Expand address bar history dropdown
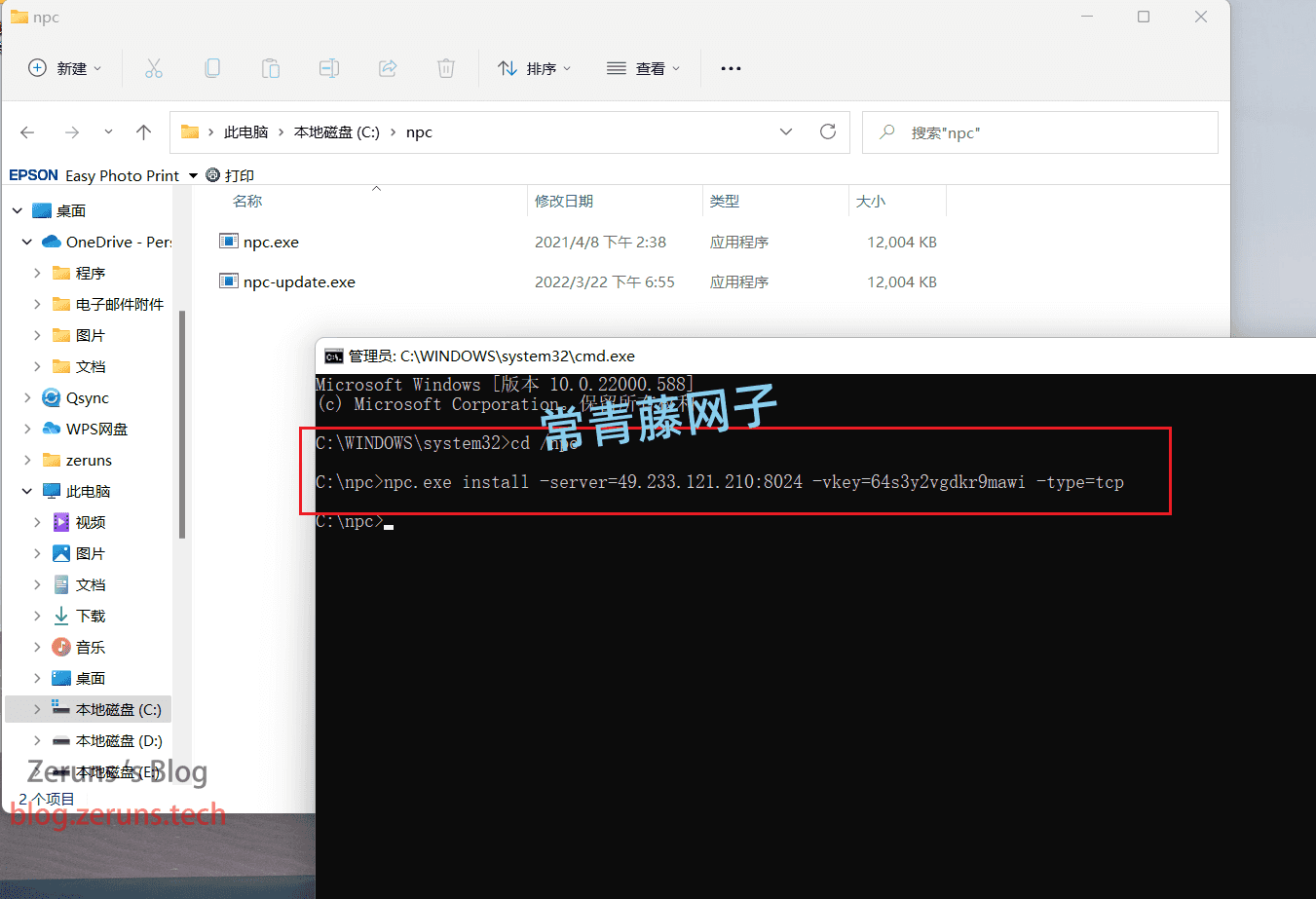This screenshot has width=1316, height=899. tap(786, 131)
